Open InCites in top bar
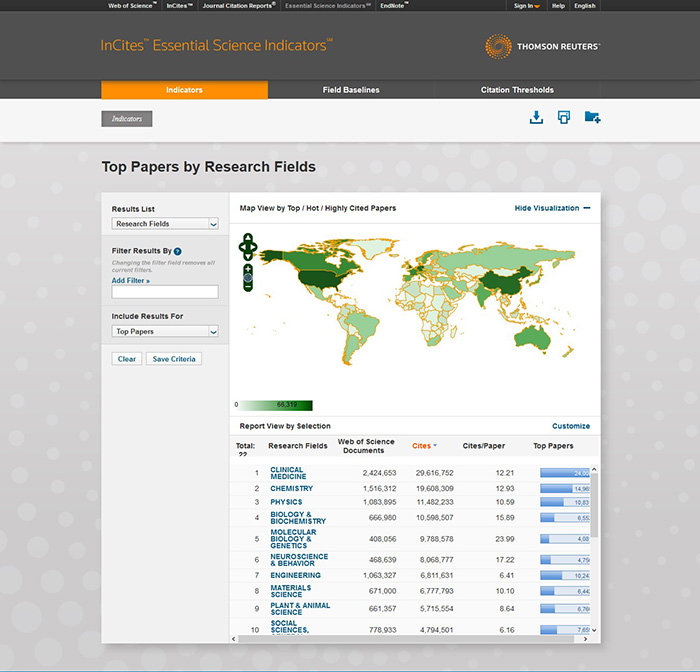Viewport: 700px width, 672px height. (179, 6)
